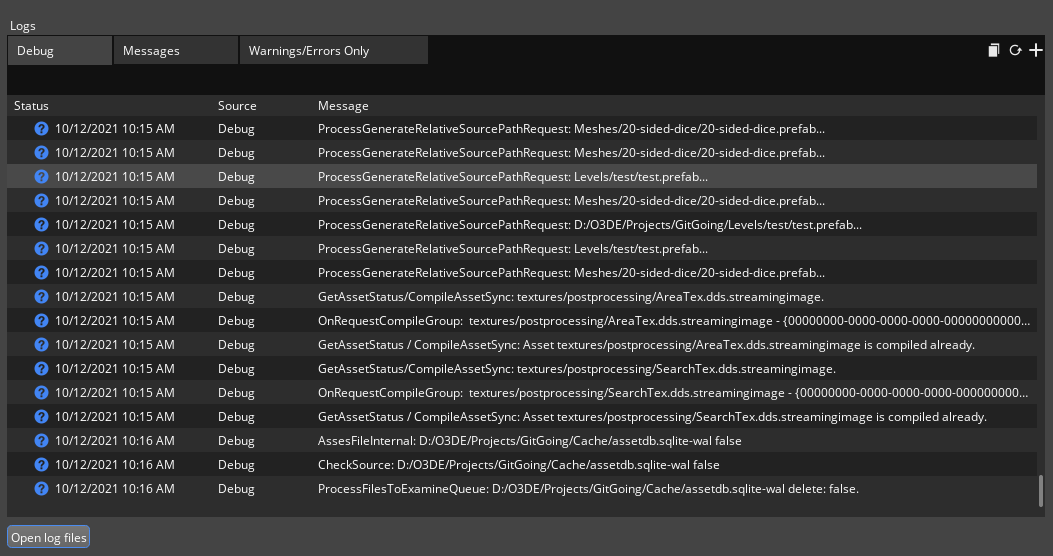Open the Messages tab
Image resolution: width=1053 pixels, height=556 pixels.
[x=175, y=51]
